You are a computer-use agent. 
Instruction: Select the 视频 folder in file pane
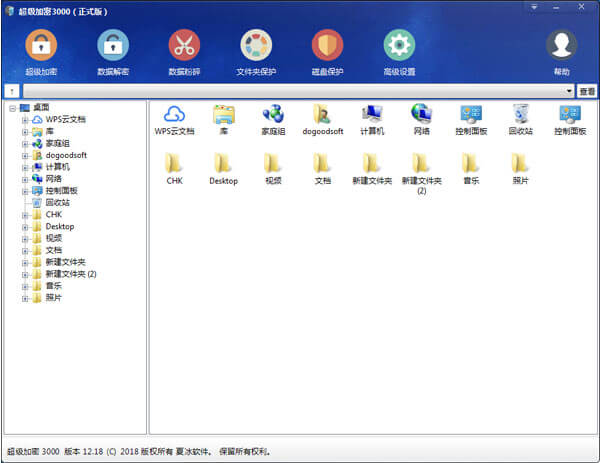[x=273, y=169]
